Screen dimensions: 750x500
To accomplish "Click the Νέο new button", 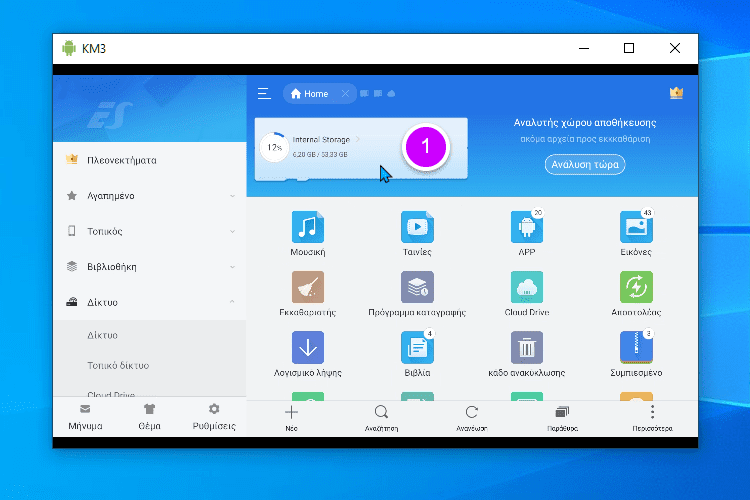I will 291,418.
